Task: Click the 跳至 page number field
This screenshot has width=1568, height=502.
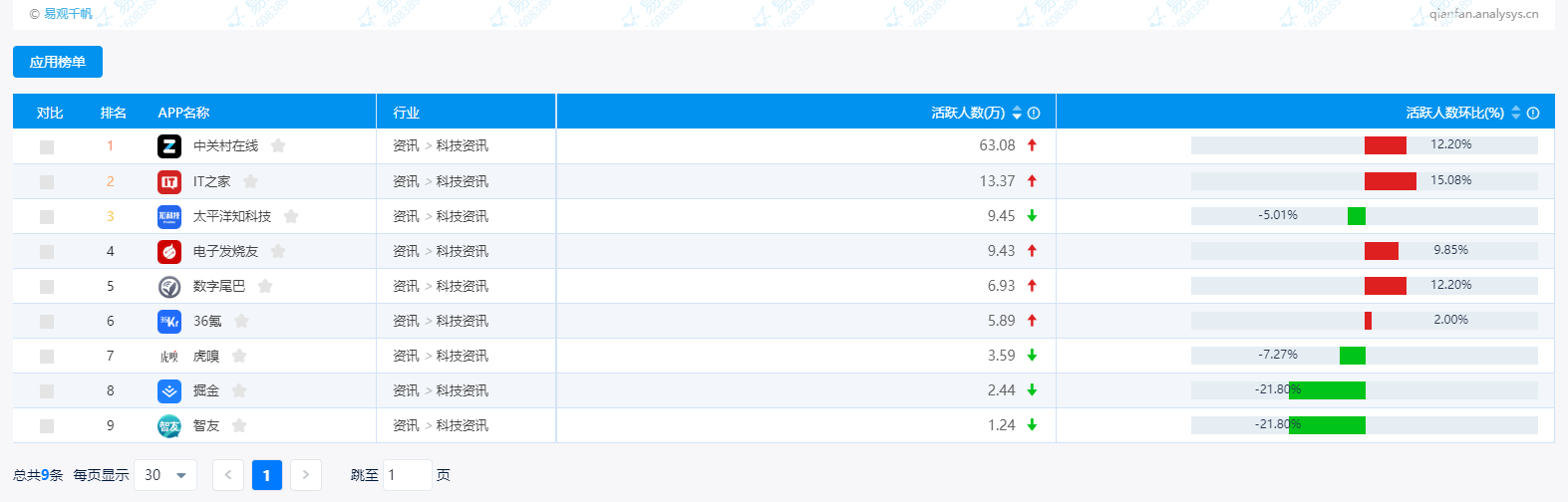Action: tap(408, 475)
